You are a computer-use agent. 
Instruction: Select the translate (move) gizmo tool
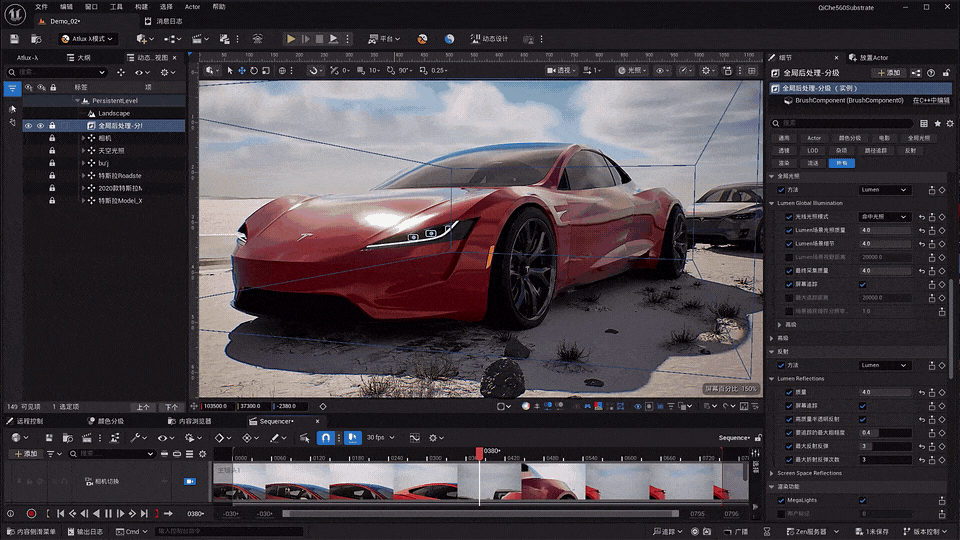[242, 70]
